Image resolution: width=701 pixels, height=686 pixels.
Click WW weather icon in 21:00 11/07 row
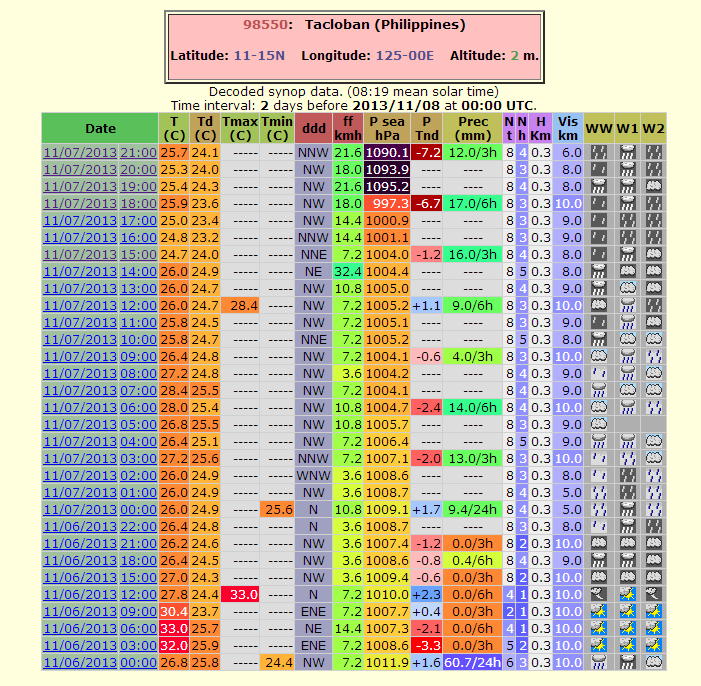[x=598, y=153]
